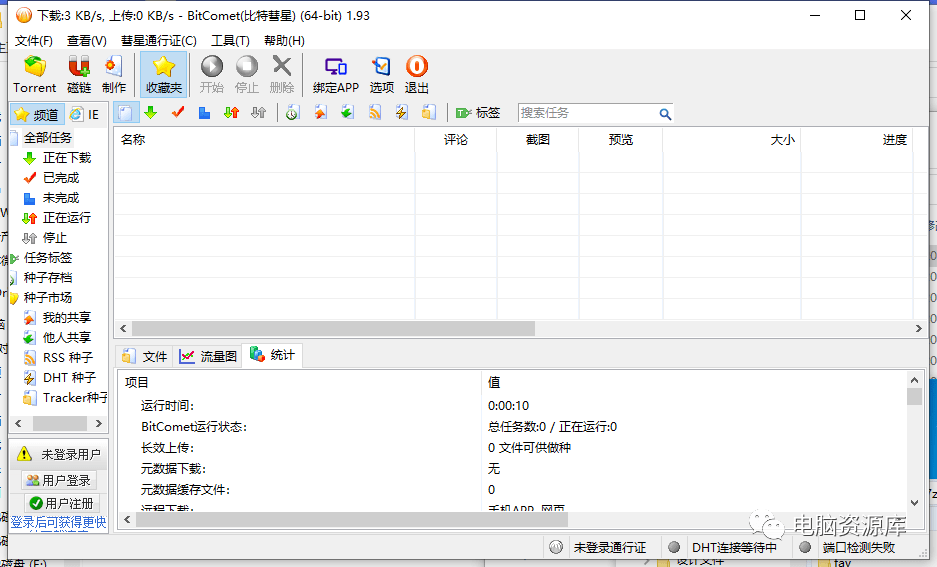The image size is (937, 567).
Task: Start task with 开始 button
Action: point(212,75)
